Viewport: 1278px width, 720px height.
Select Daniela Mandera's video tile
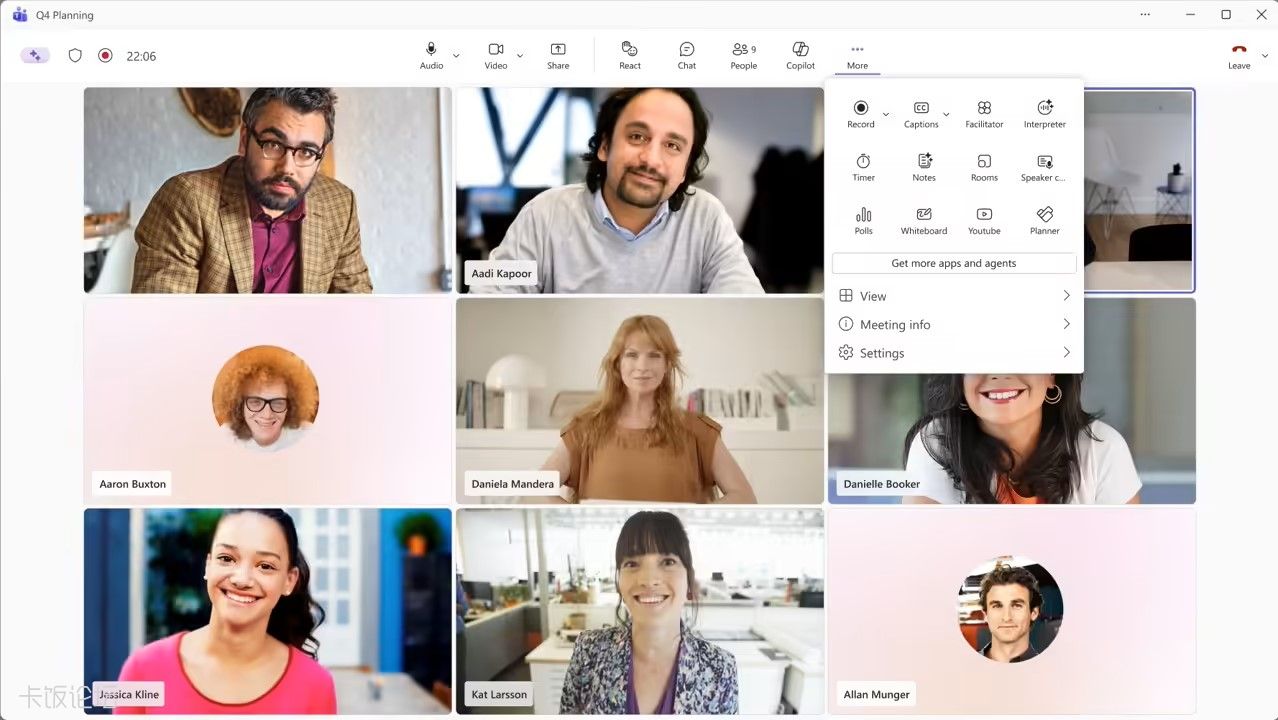coord(640,401)
